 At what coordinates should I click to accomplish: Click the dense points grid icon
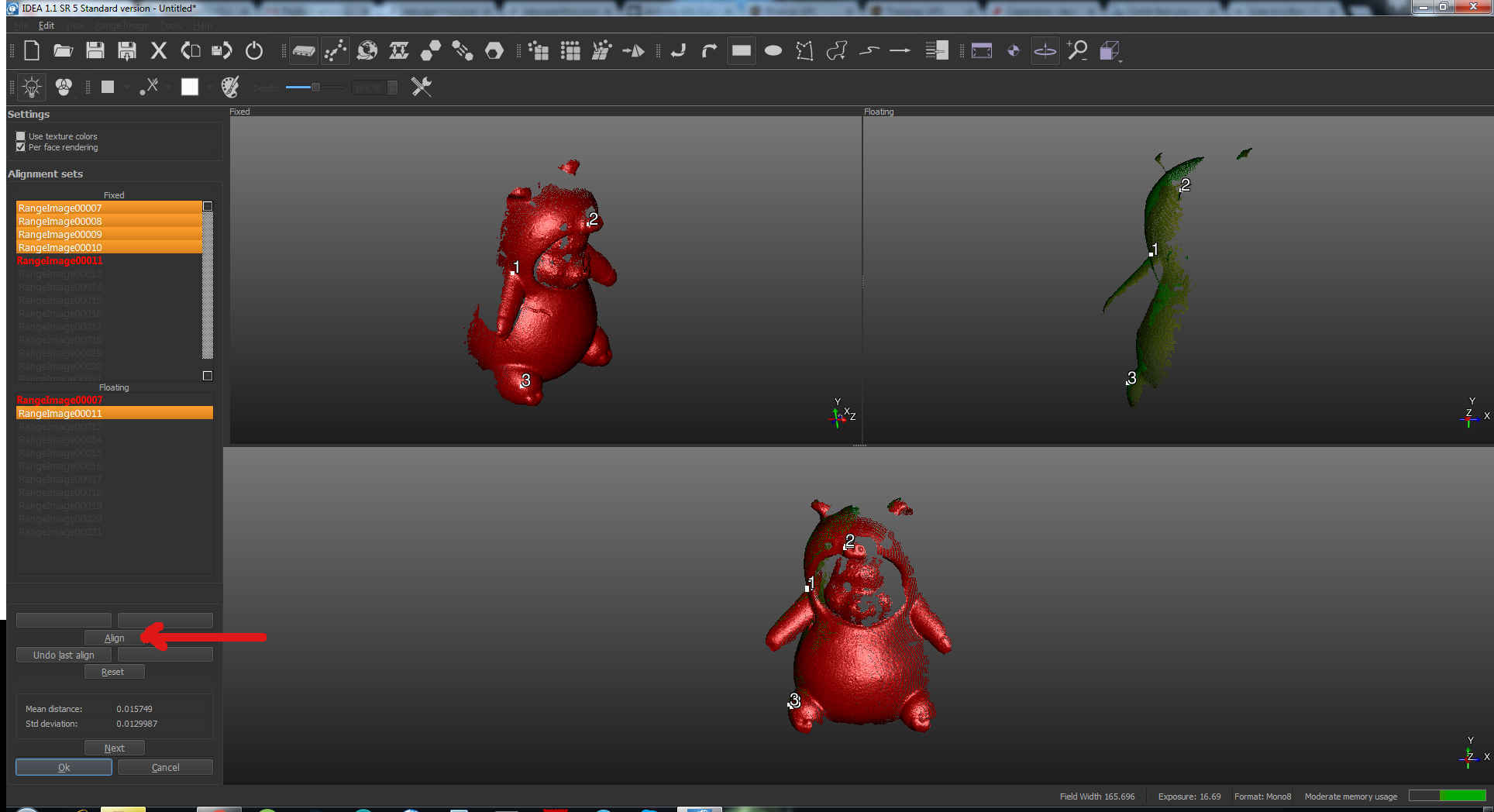click(570, 51)
